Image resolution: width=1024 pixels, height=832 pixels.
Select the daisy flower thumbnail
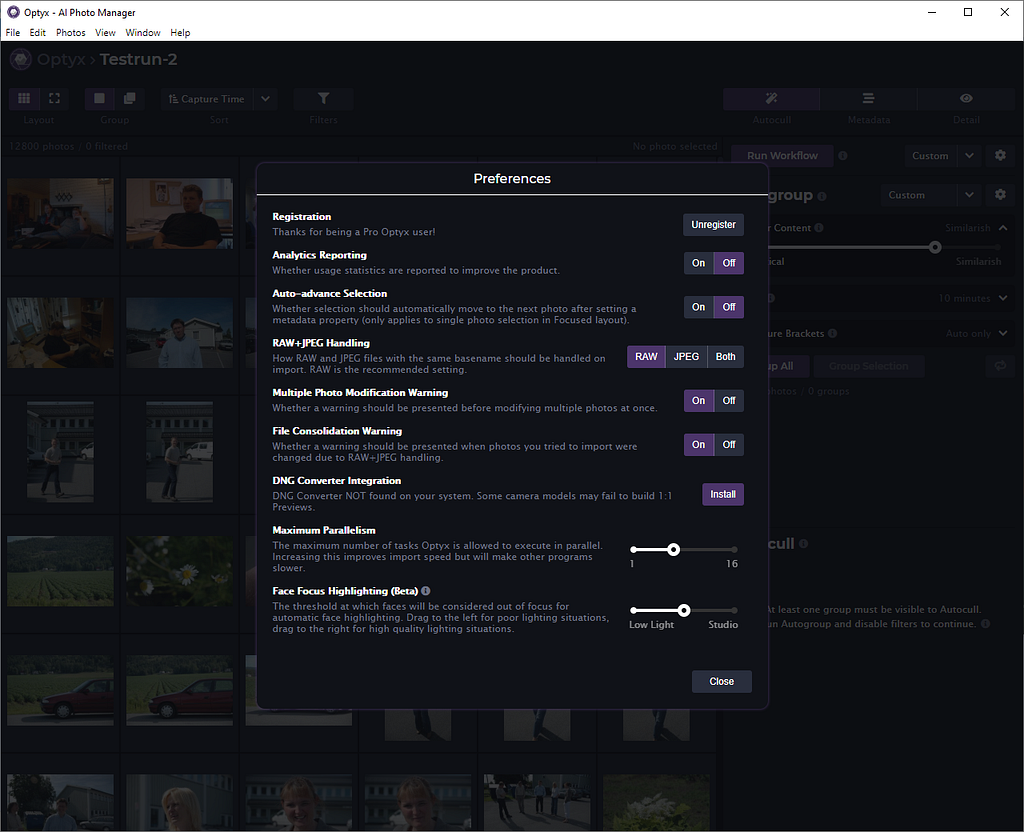pos(180,571)
